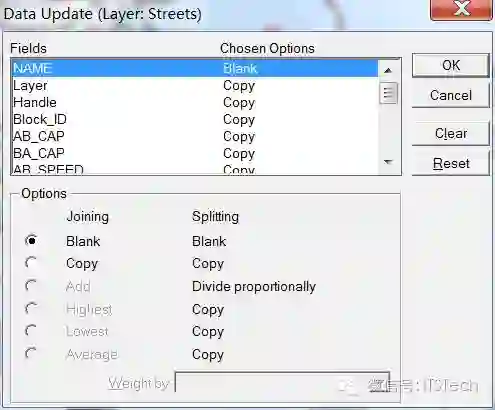Click the Cancel button

coord(451,95)
